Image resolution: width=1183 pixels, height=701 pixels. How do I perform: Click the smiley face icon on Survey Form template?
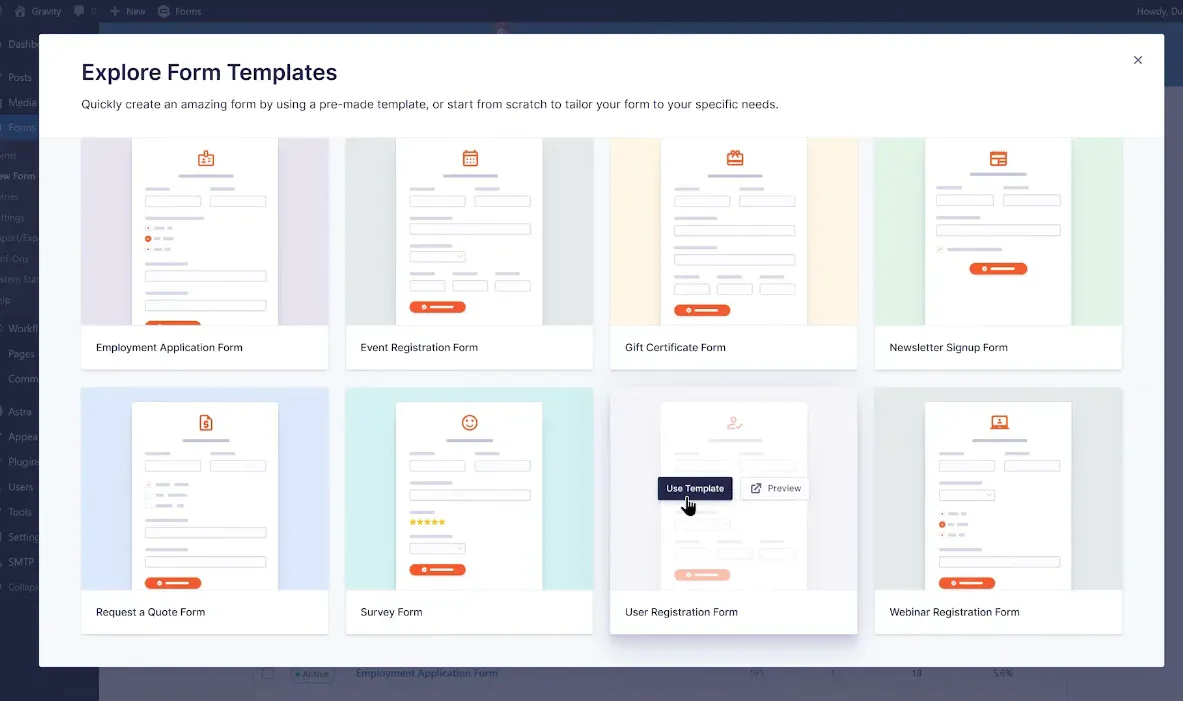tap(470, 422)
